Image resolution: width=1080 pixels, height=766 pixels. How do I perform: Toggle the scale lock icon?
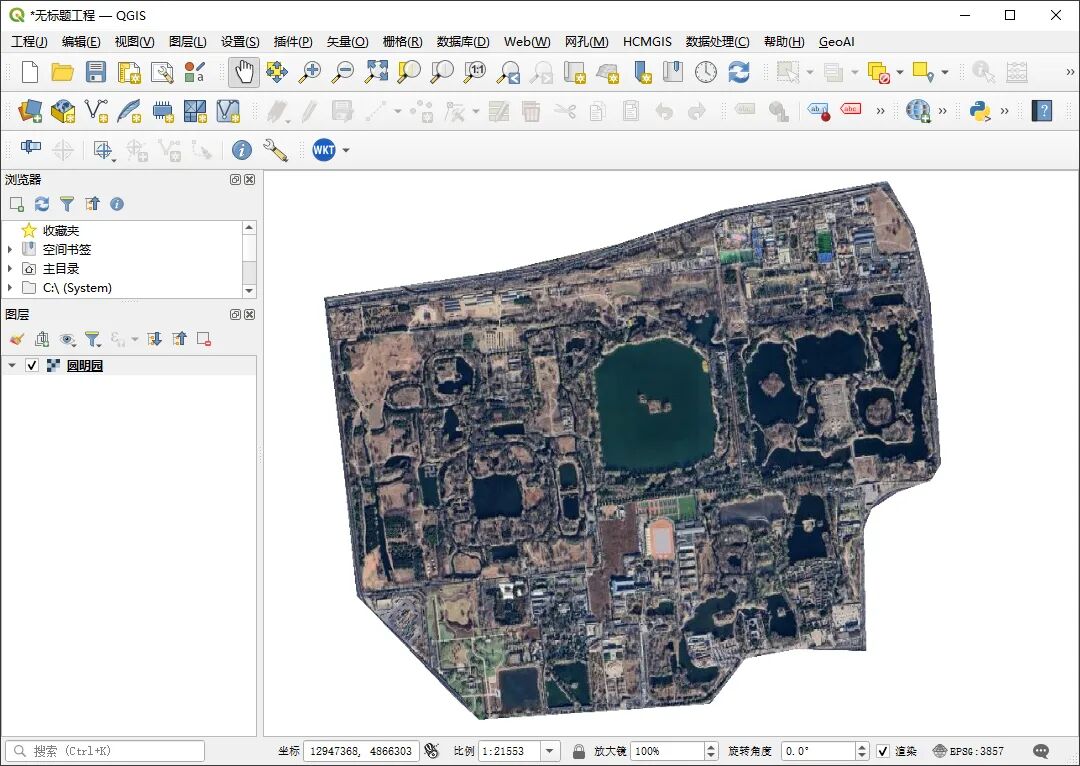coord(579,751)
